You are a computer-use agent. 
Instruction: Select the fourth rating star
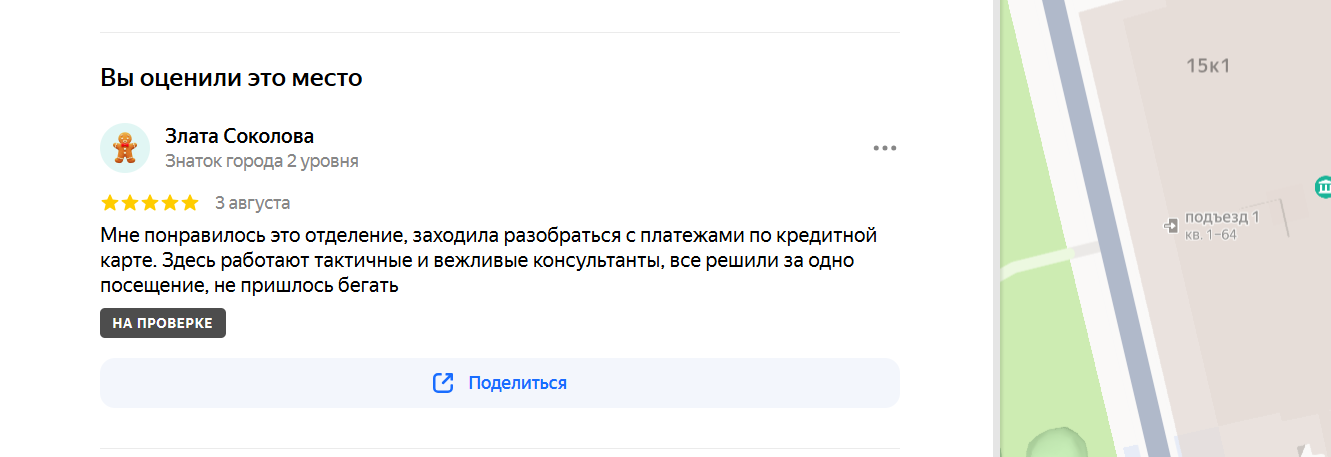(x=170, y=203)
